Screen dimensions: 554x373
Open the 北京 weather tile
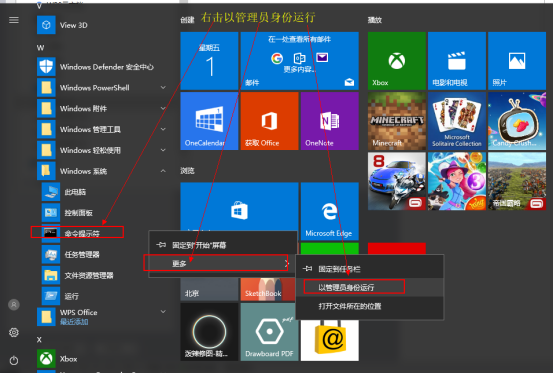[x=209, y=289]
